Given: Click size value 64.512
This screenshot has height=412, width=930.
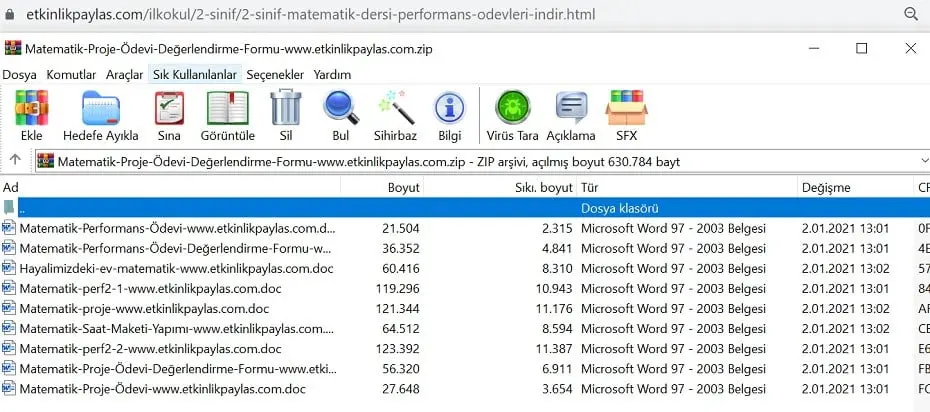Looking at the screenshot, I should [x=400, y=328].
